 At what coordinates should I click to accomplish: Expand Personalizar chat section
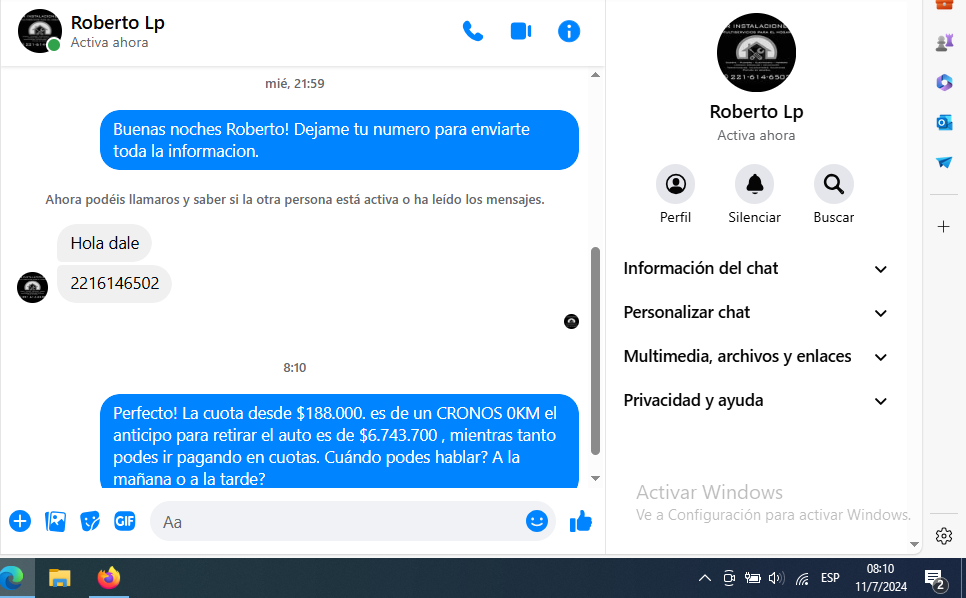pyautogui.click(x=755, y=313)
